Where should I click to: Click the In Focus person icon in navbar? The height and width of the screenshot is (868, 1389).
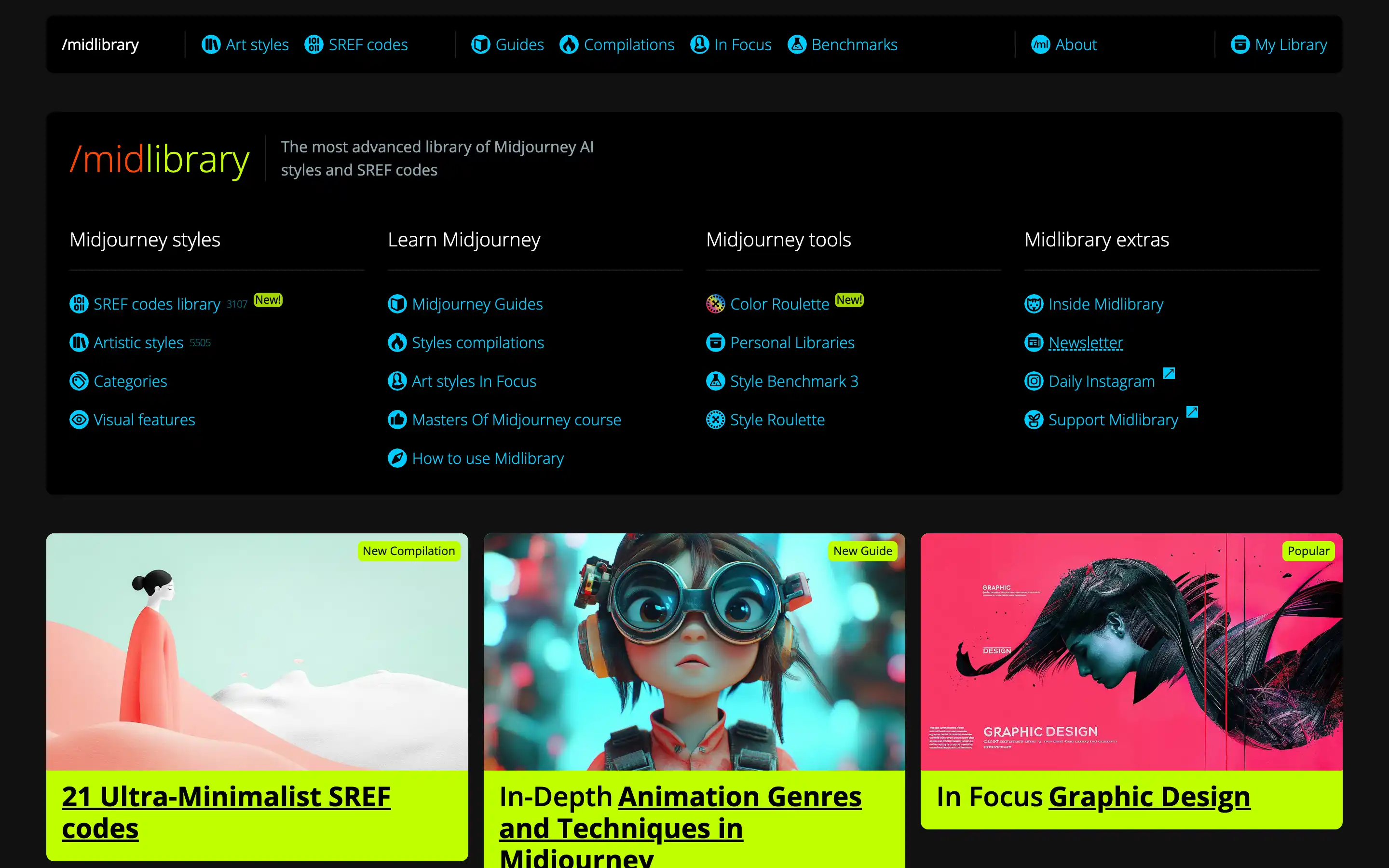click(x=699, y=44)
